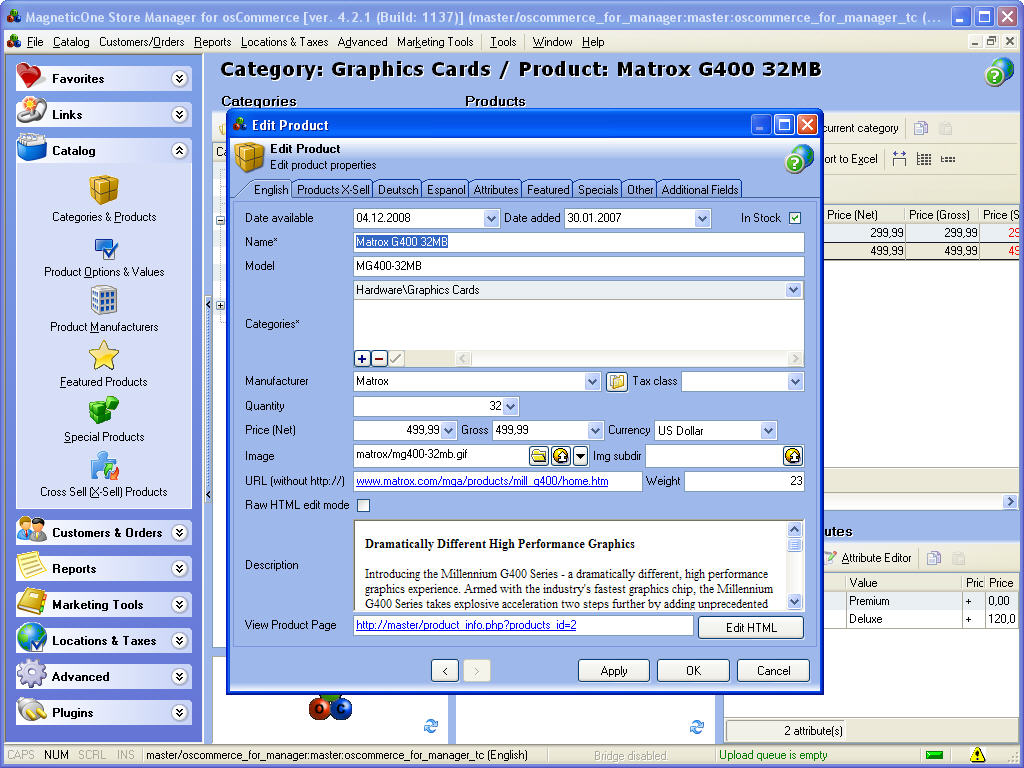Switch to the Products X-Sell tab
The height and width of the screenshot is (768, 1024).
click(333, 190)
